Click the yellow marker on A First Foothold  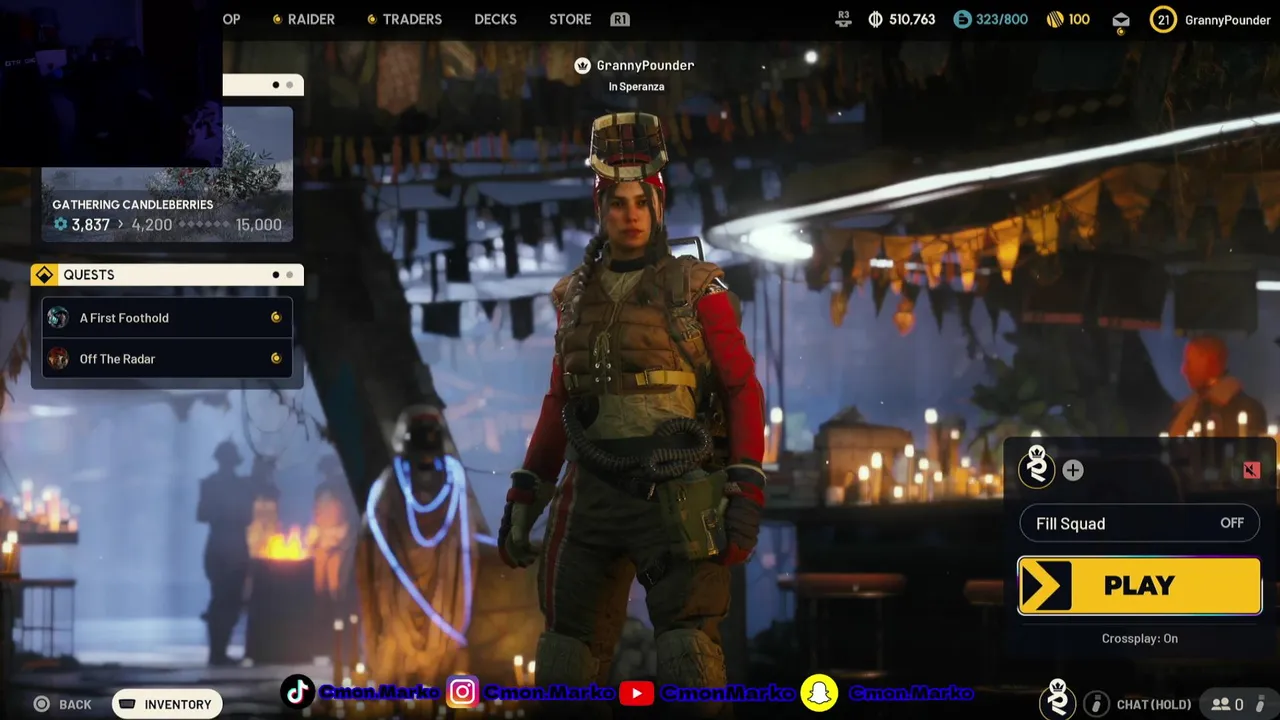[276, 317]
